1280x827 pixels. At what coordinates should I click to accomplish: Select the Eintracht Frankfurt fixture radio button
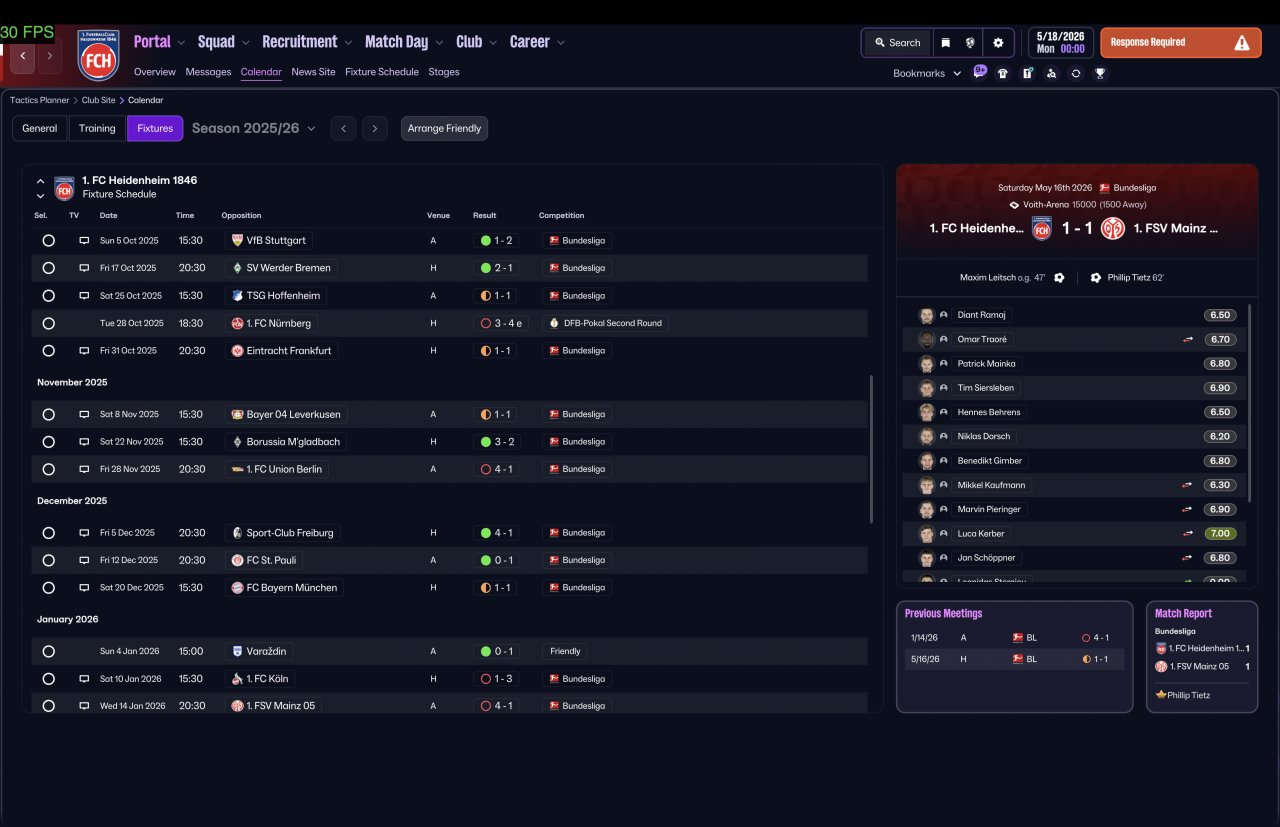coord(48,351)
